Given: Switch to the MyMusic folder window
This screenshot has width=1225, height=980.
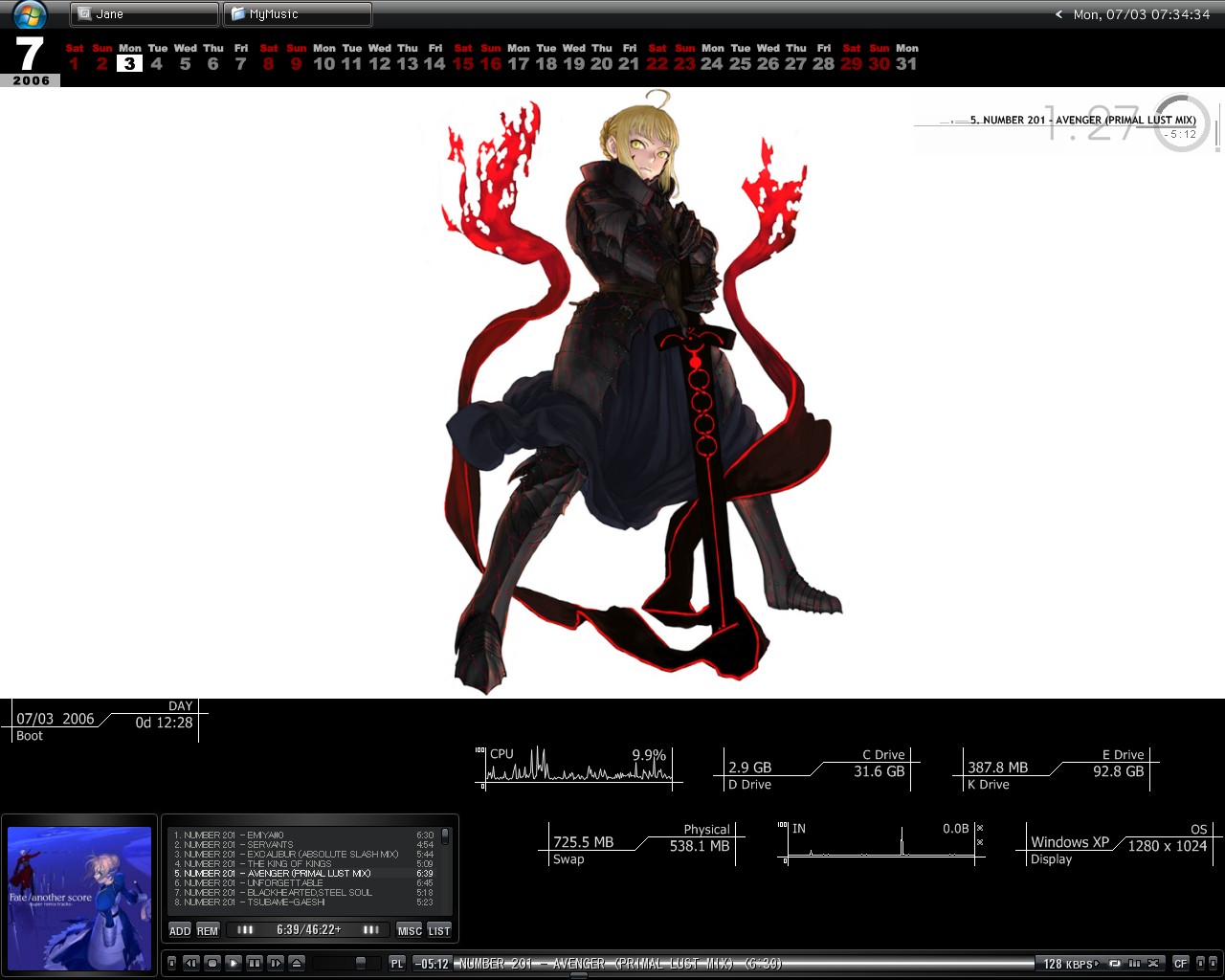Looking at the screenshot, I should click(x=297, y=14).
